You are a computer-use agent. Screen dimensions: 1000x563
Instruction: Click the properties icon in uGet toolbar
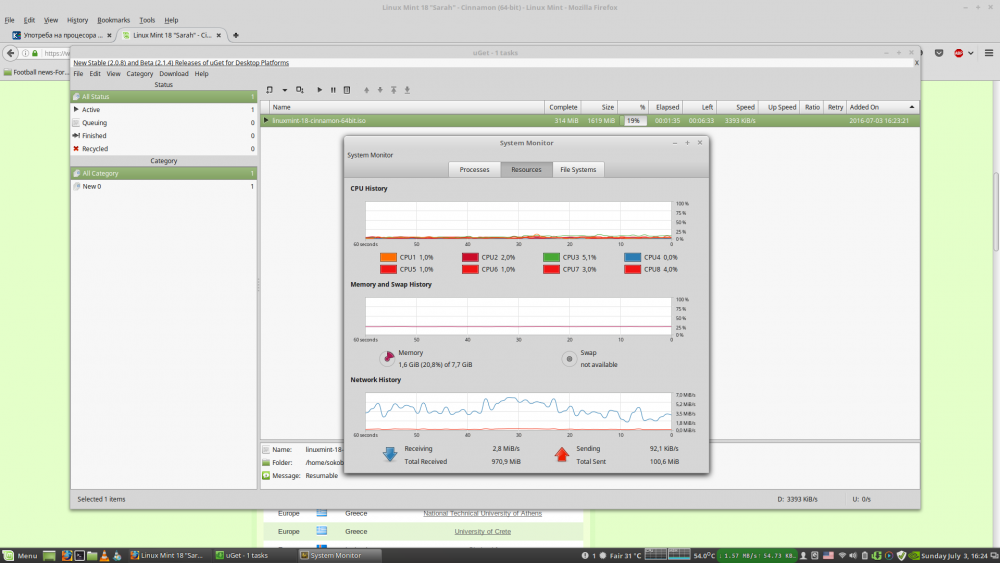tap(347, 90)
